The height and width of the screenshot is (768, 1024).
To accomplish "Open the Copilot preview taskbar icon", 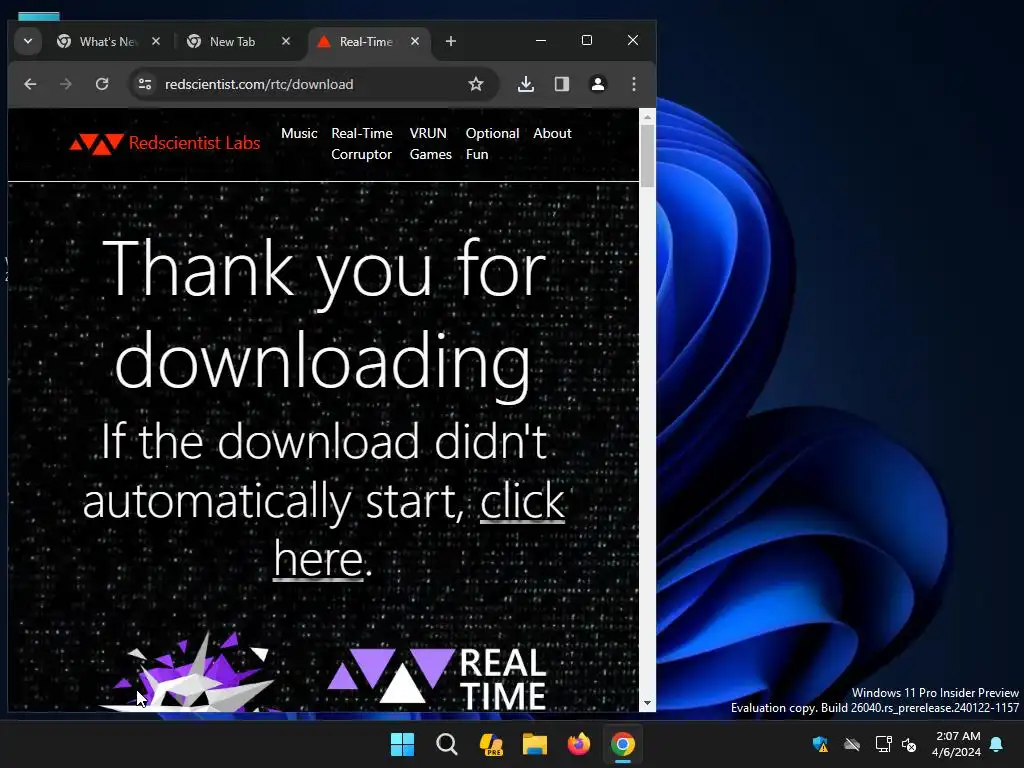I will pos(490,744).
